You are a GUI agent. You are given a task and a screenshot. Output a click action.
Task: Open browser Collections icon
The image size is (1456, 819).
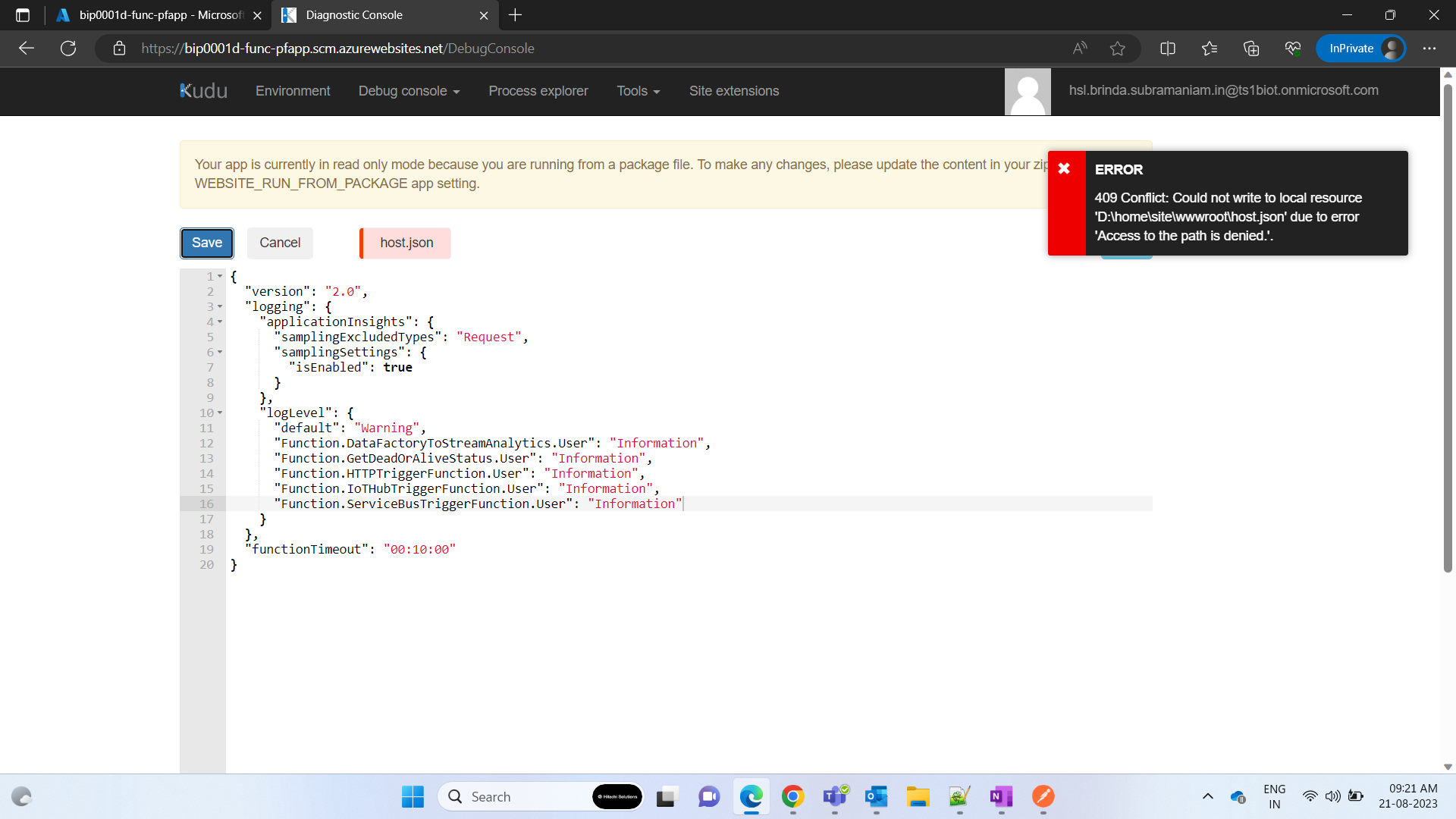pyautogui.click(x=1251, y=49)
